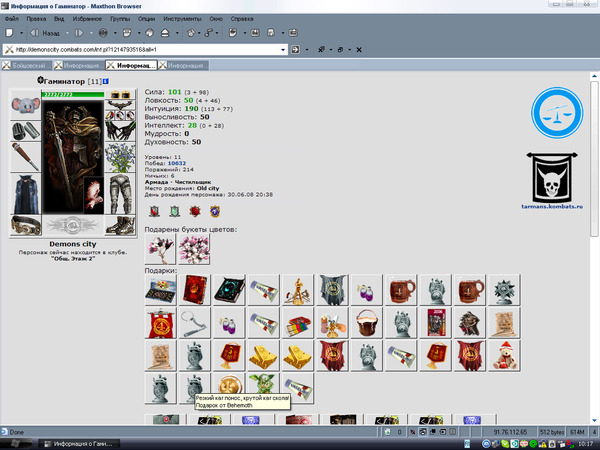This screenshot has width=600, height=450.
Task: Click the character portrait image
Action: pos(73,157)
